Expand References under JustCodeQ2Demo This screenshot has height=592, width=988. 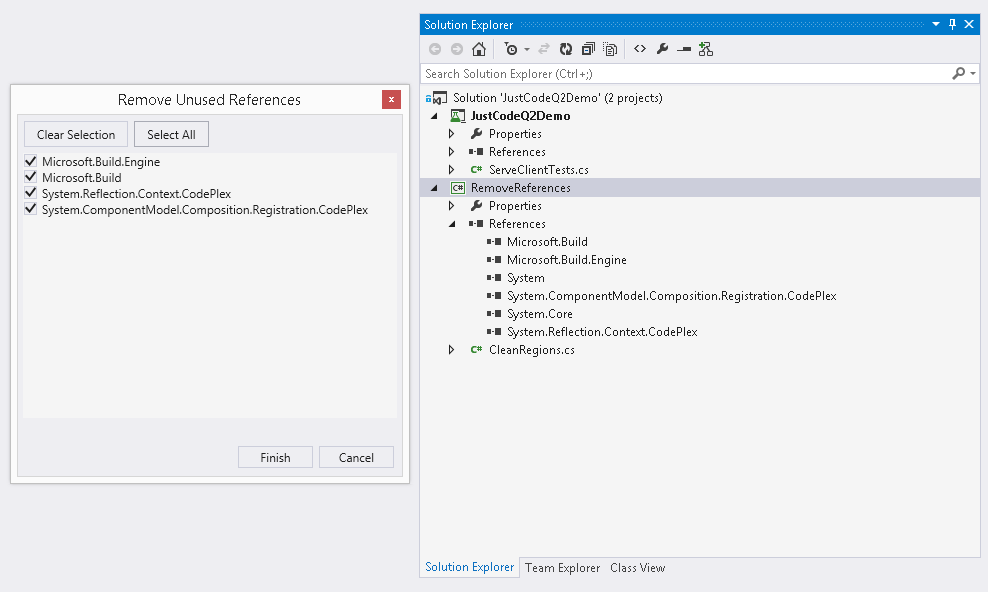pyautogui.click(x=452, y=152)
